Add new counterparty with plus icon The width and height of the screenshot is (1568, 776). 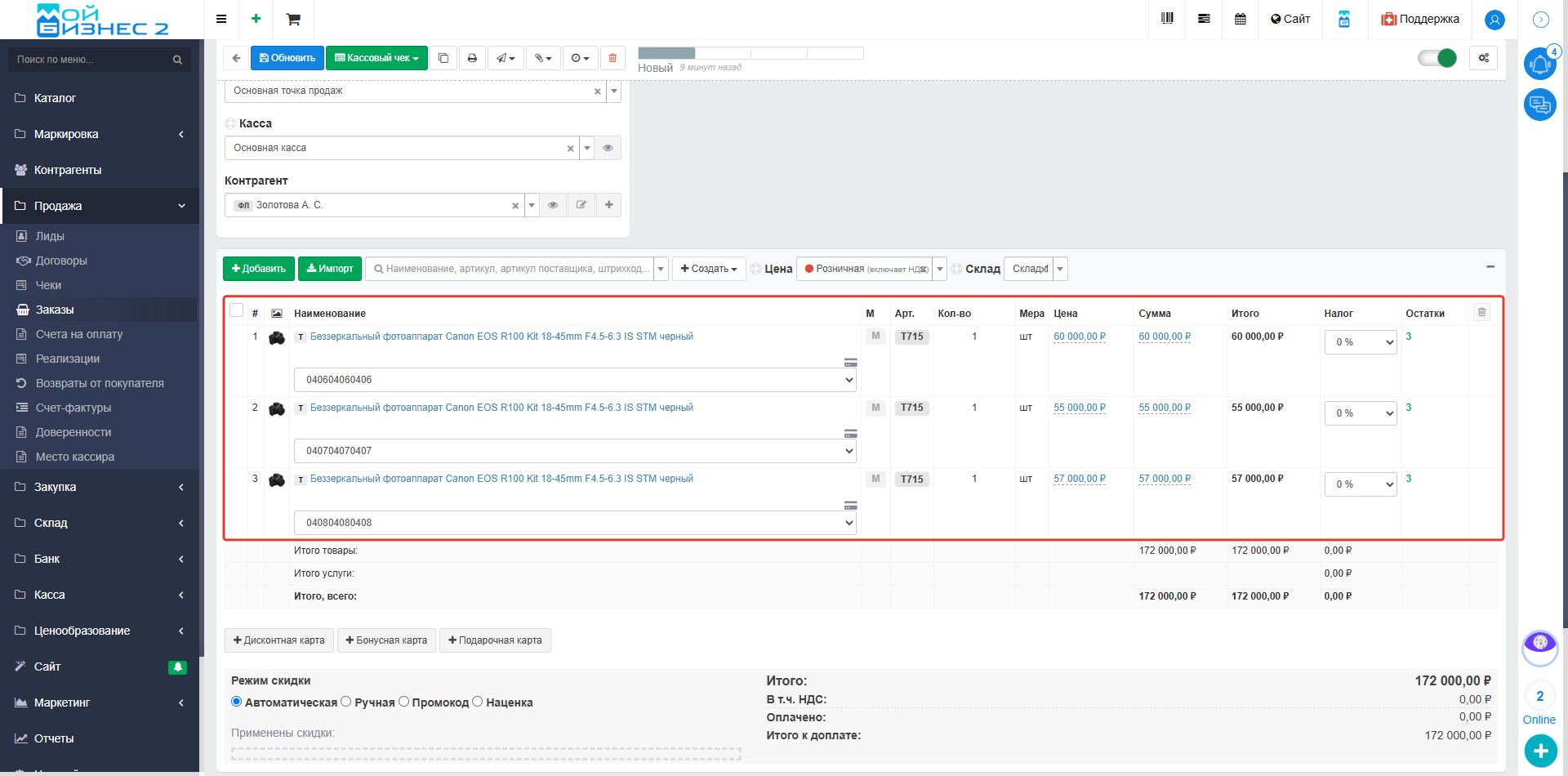pyautogui.click(x=609, y=205)
